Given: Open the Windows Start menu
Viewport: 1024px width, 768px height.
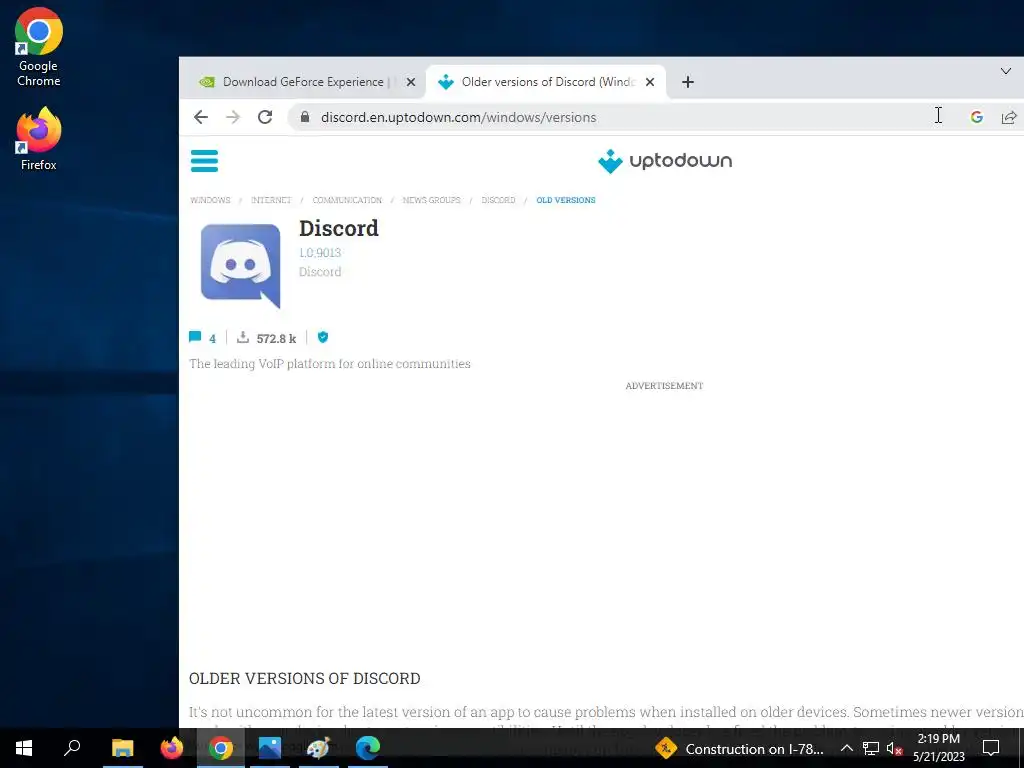Looking at the screenshot, I should (x=24, y=748).
